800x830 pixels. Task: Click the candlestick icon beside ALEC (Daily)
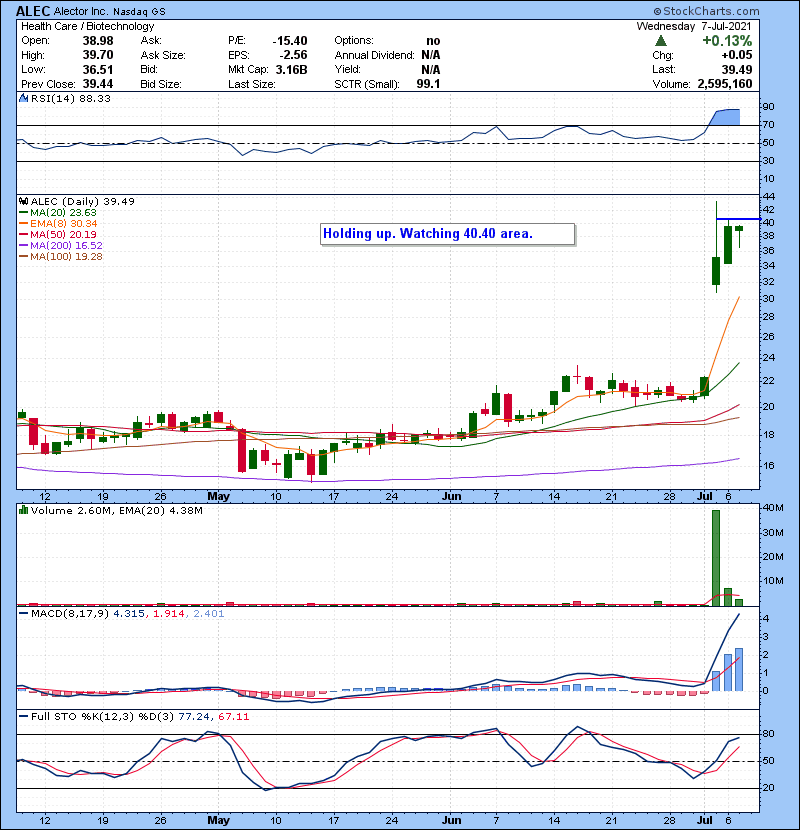(23, 201)
